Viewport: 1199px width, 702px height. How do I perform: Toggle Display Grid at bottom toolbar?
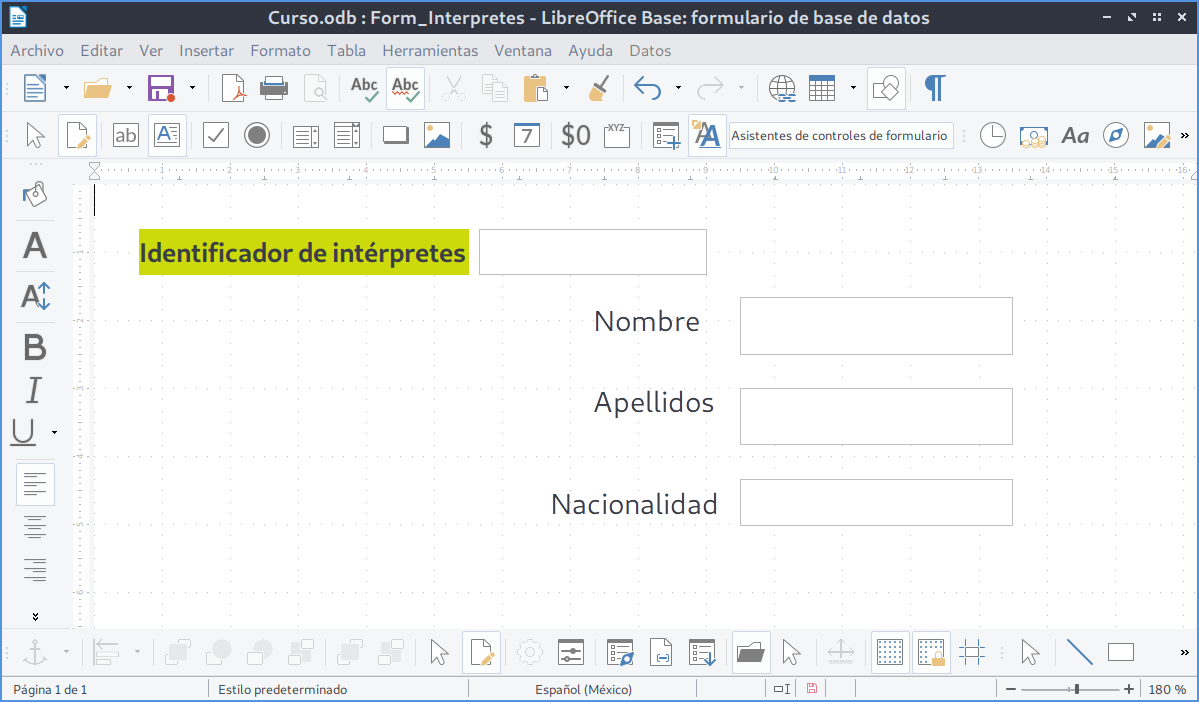889,653
